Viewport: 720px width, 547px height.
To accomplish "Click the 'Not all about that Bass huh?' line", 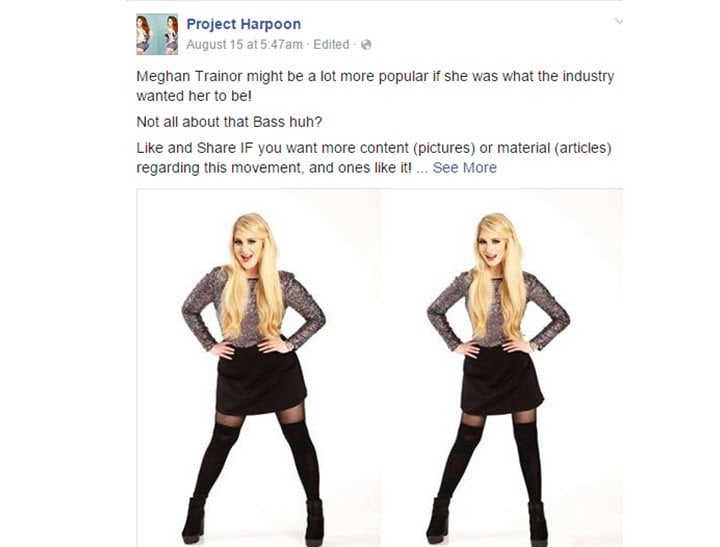I will click(229, 122).
